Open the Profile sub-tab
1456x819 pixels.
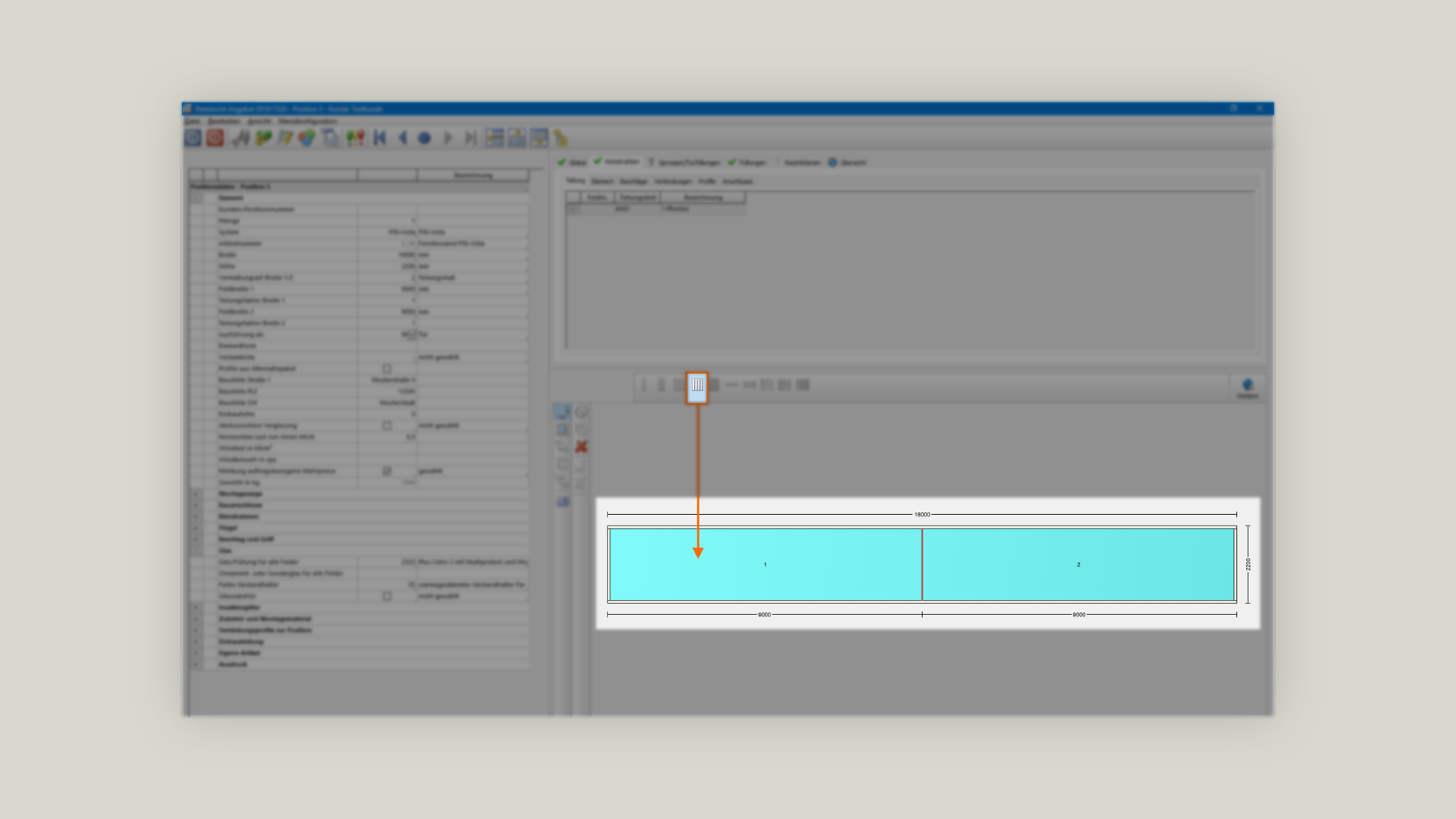[x=707, y=181]
